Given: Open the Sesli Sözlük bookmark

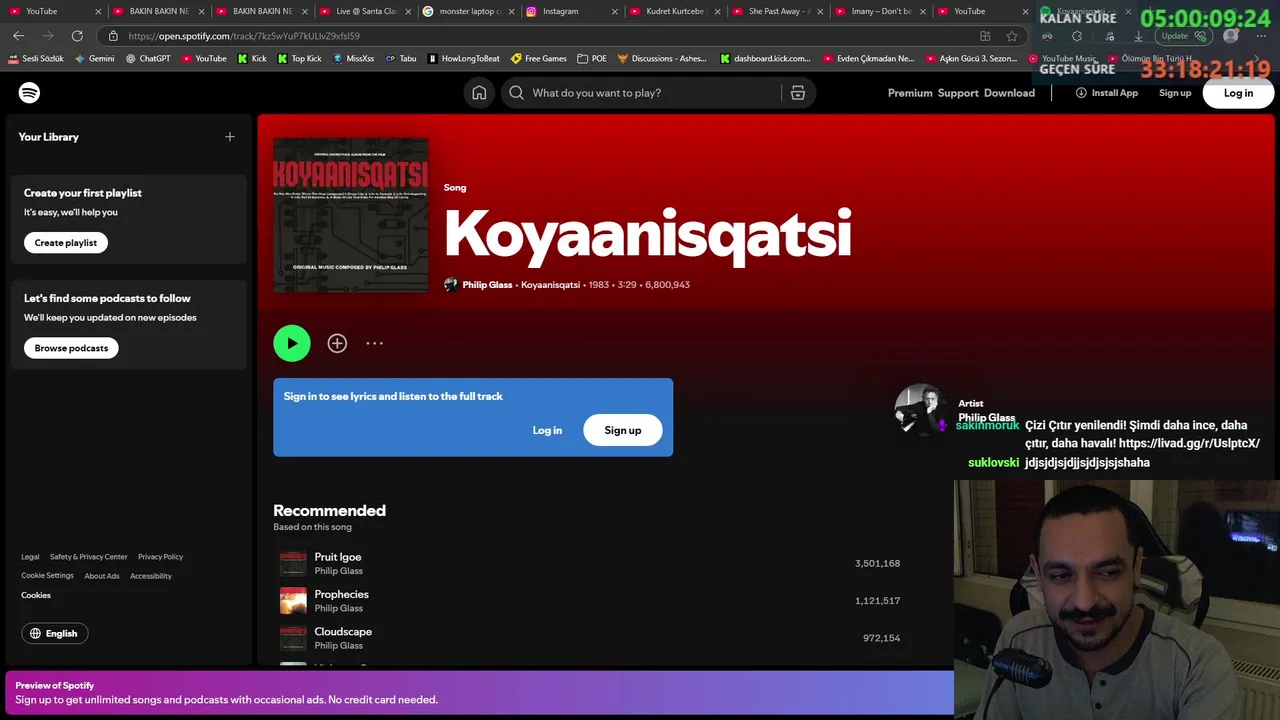Looking at the screenshot, I should tap(35, 59).
